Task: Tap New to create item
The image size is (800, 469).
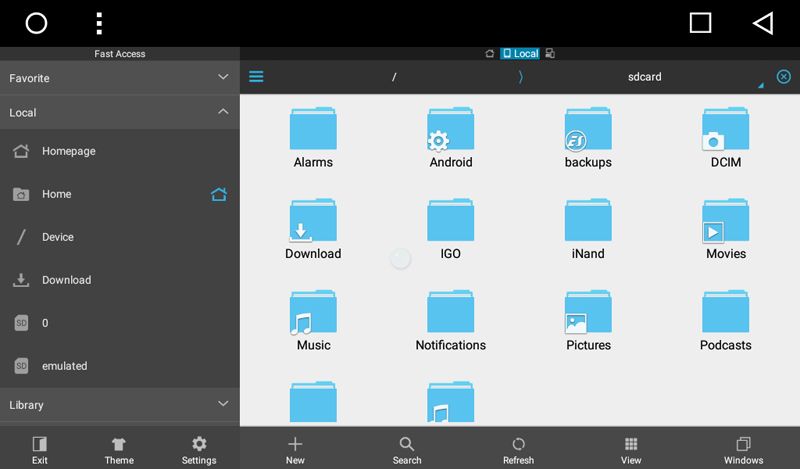Action: (x=295, y=450)
